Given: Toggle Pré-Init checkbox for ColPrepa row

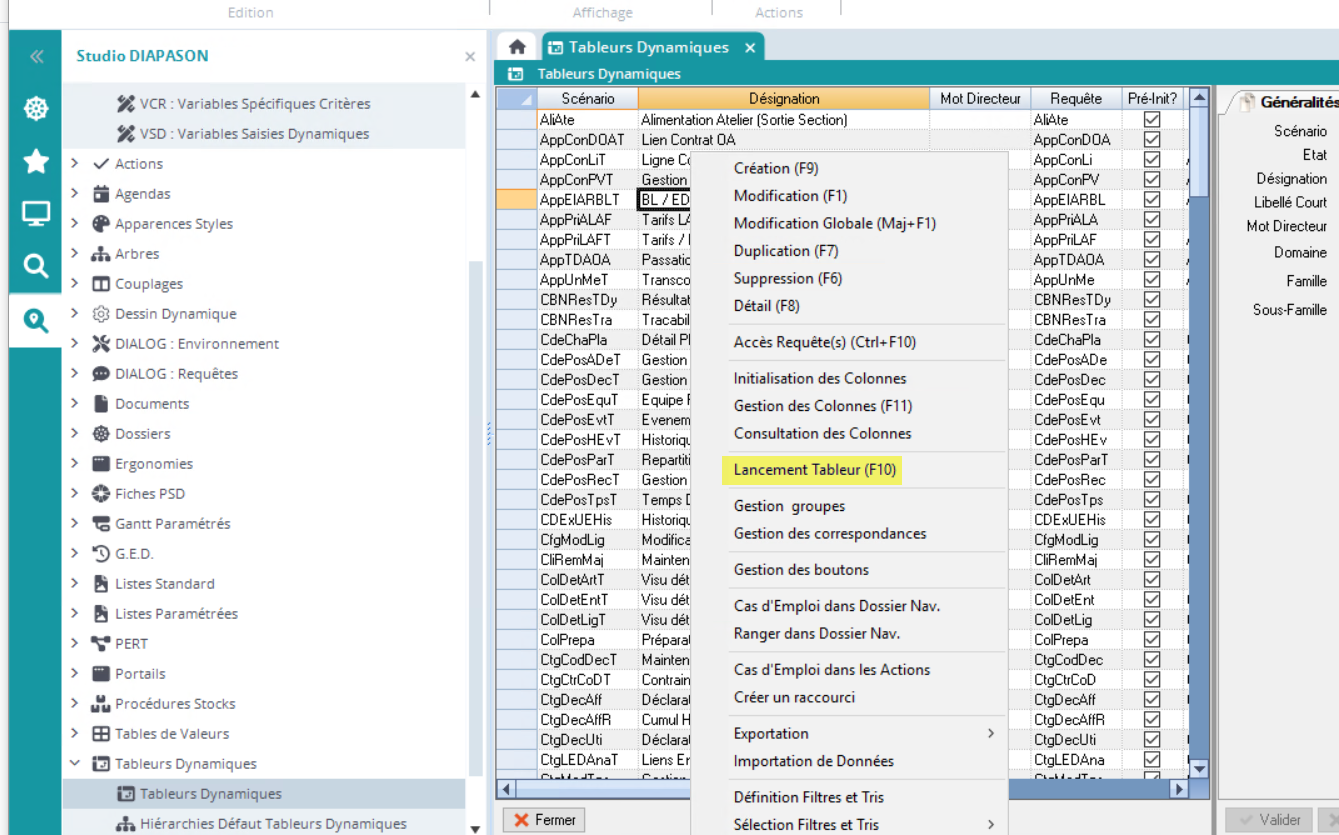Looking at the screenshot, I should click(1152, 640).
